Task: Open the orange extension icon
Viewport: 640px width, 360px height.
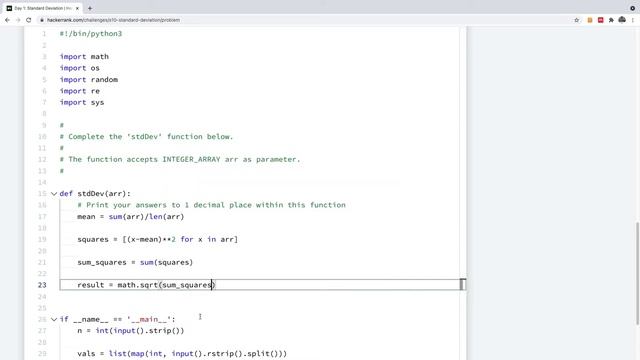Action: tap(590, 20)
